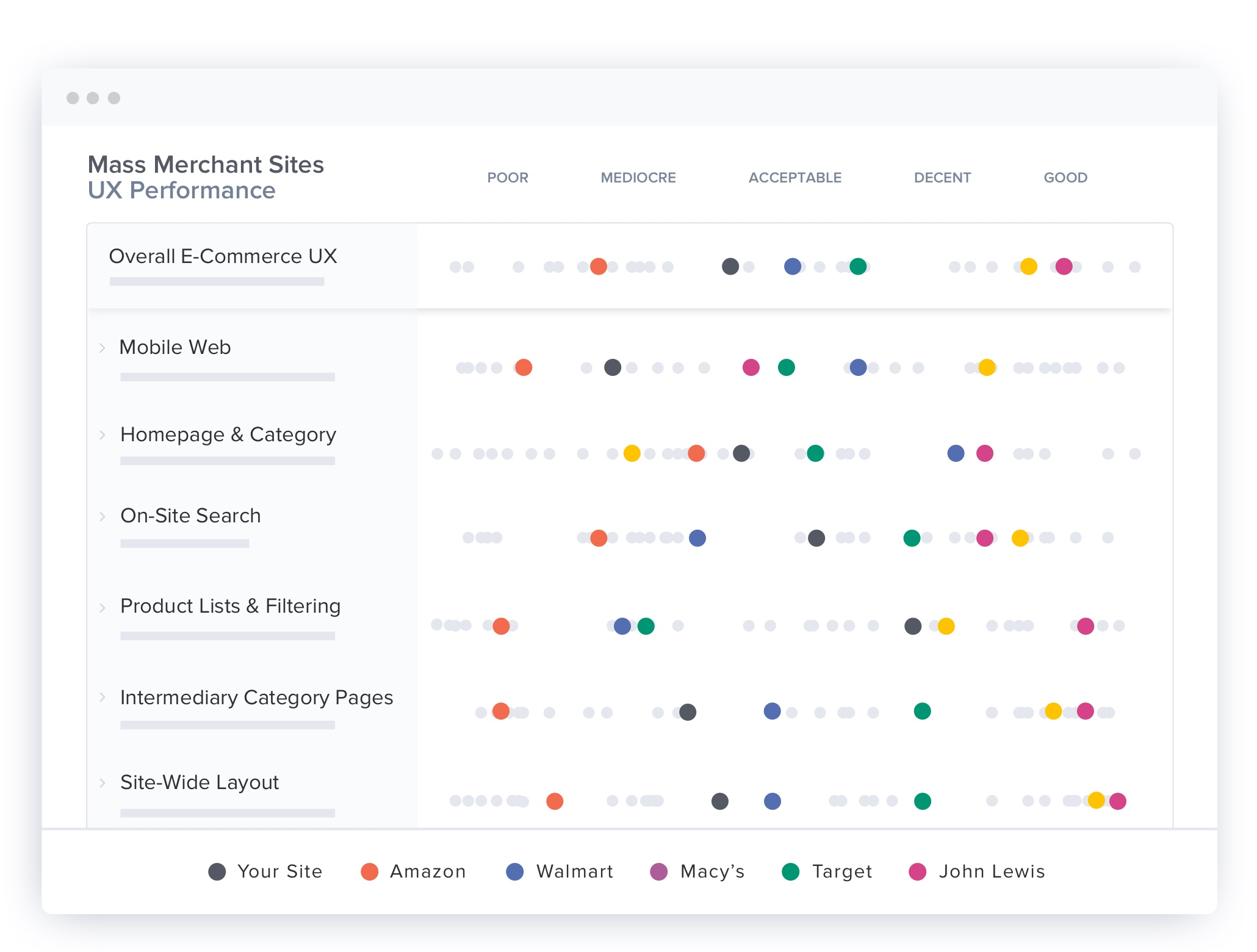Image resolution: width=1257 pixels, height=952 pixels.
Task: Expand the Mobile Web row chevron
Action: [x=103, y=348]
